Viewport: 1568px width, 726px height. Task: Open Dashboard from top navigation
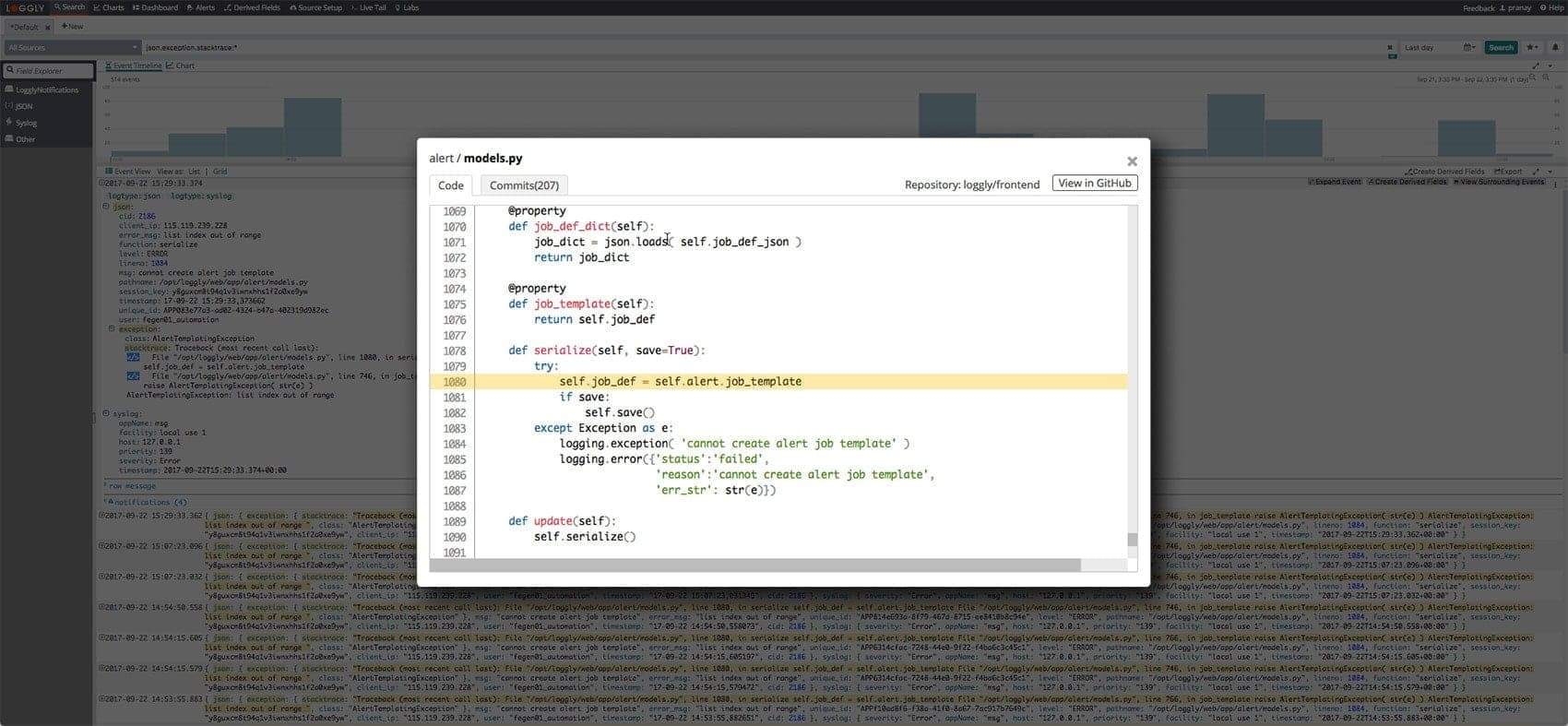coord(155,7)
